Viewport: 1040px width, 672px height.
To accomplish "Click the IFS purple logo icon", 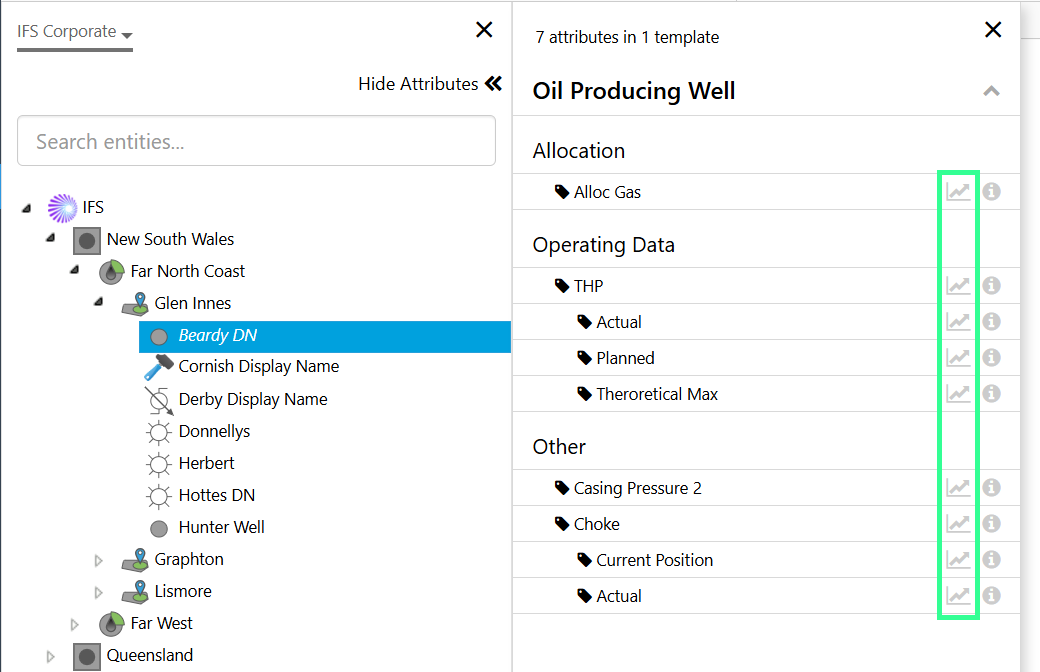I will pos(62,207).
